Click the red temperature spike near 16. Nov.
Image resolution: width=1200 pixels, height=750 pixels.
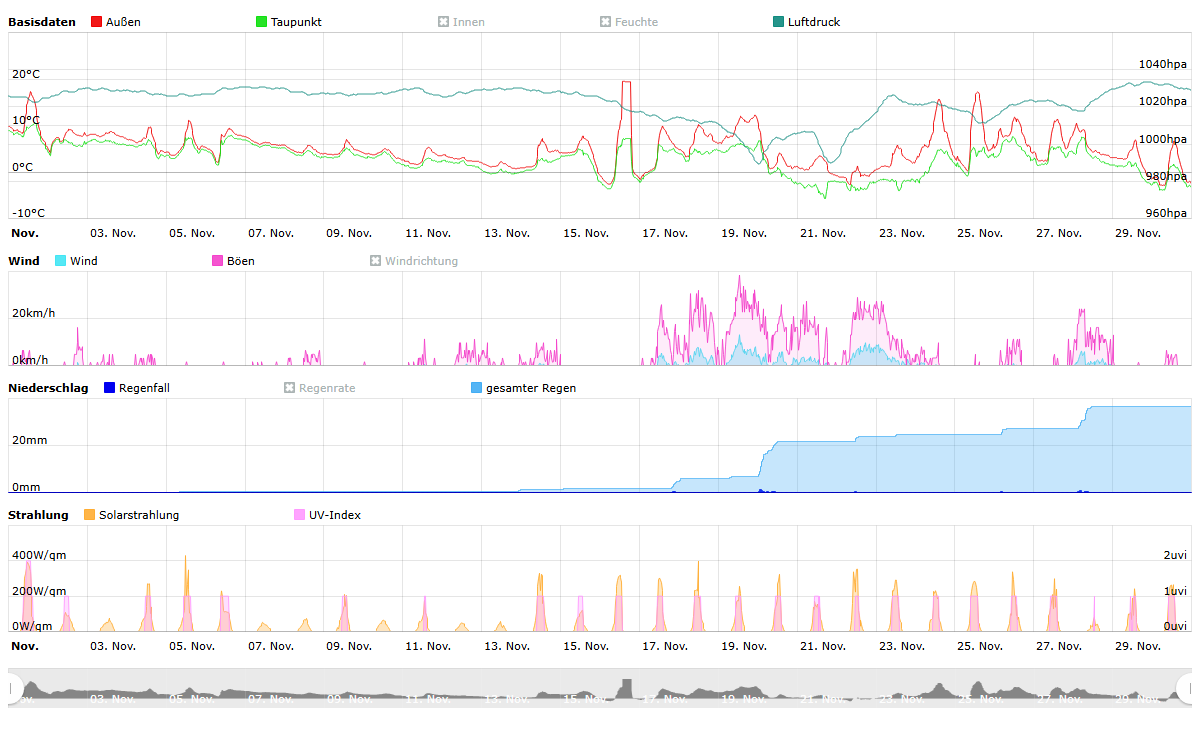point(626,84)
